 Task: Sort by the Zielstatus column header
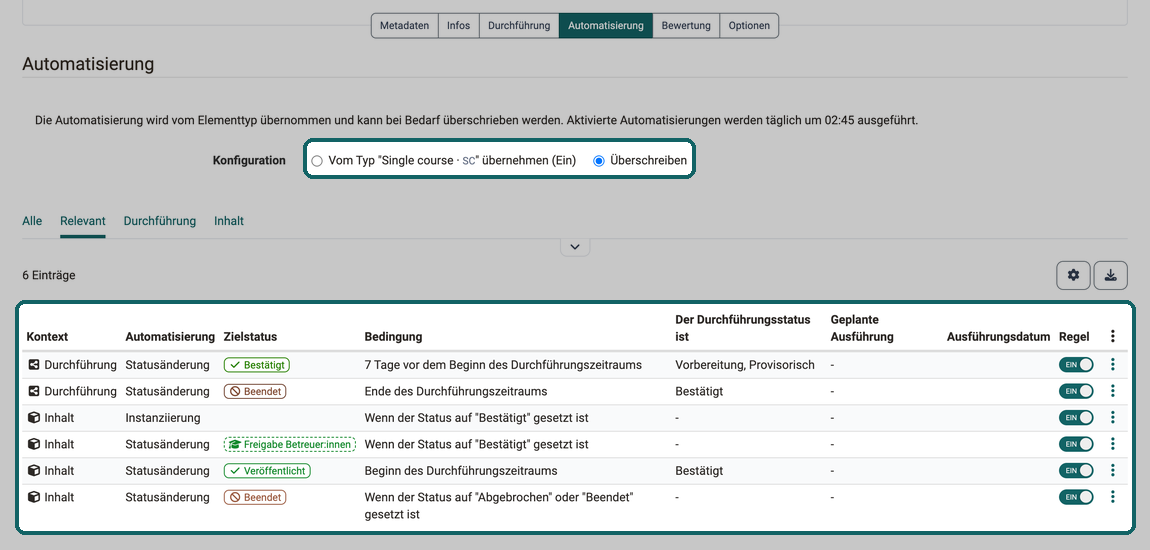point(248,337)
